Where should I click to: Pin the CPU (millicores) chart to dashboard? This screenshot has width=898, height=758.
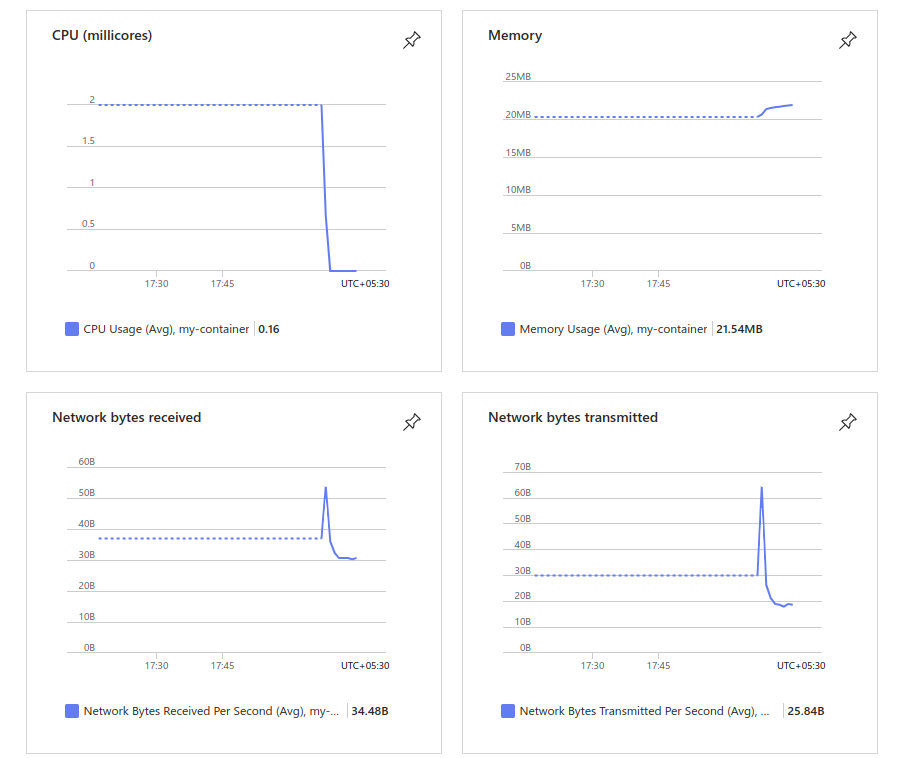coord(411,40)
